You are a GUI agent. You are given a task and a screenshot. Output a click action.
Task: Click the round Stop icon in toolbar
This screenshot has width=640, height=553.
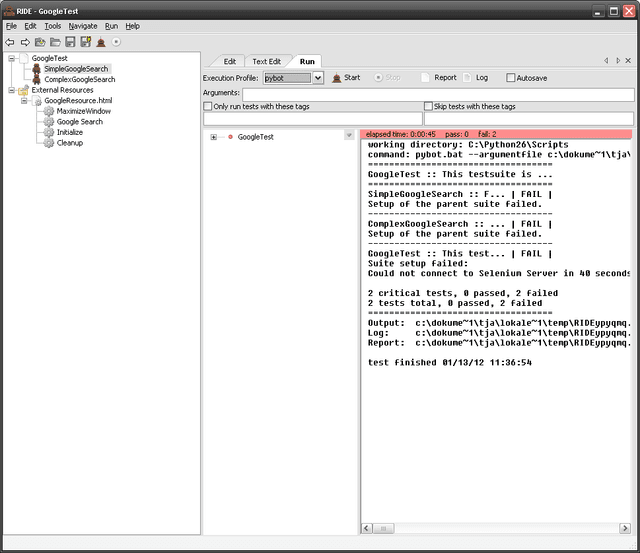pos(116,42)
